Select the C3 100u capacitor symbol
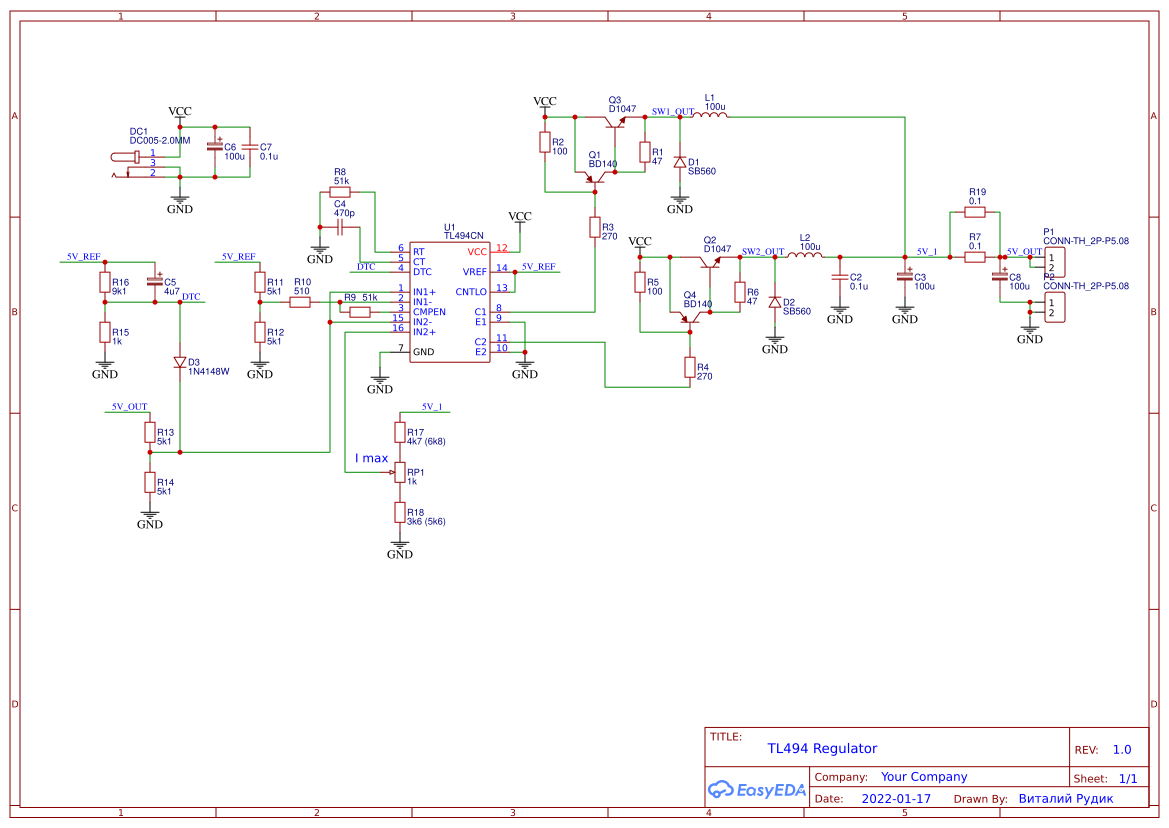 pos(905,276)
